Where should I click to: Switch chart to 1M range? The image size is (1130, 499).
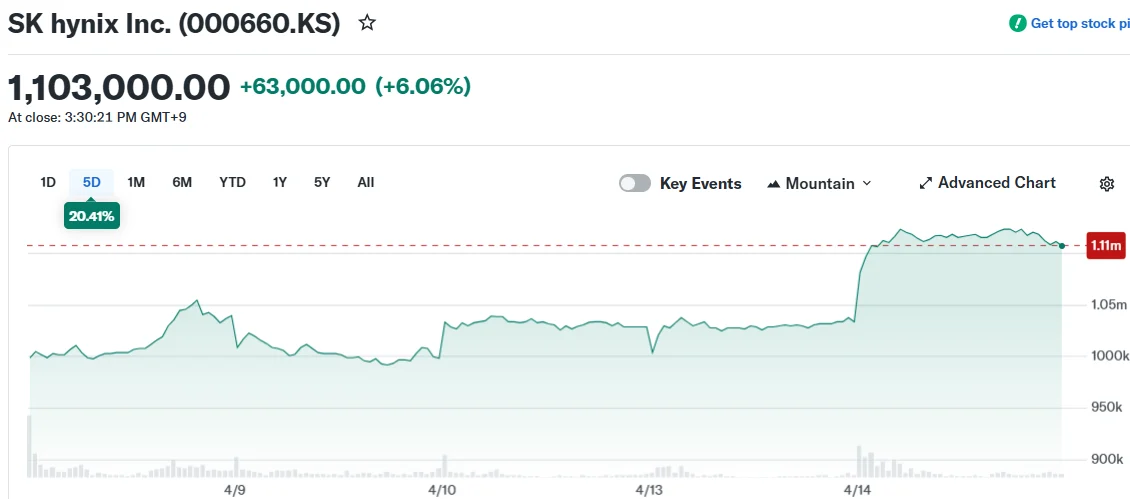[x=137, y=182]
